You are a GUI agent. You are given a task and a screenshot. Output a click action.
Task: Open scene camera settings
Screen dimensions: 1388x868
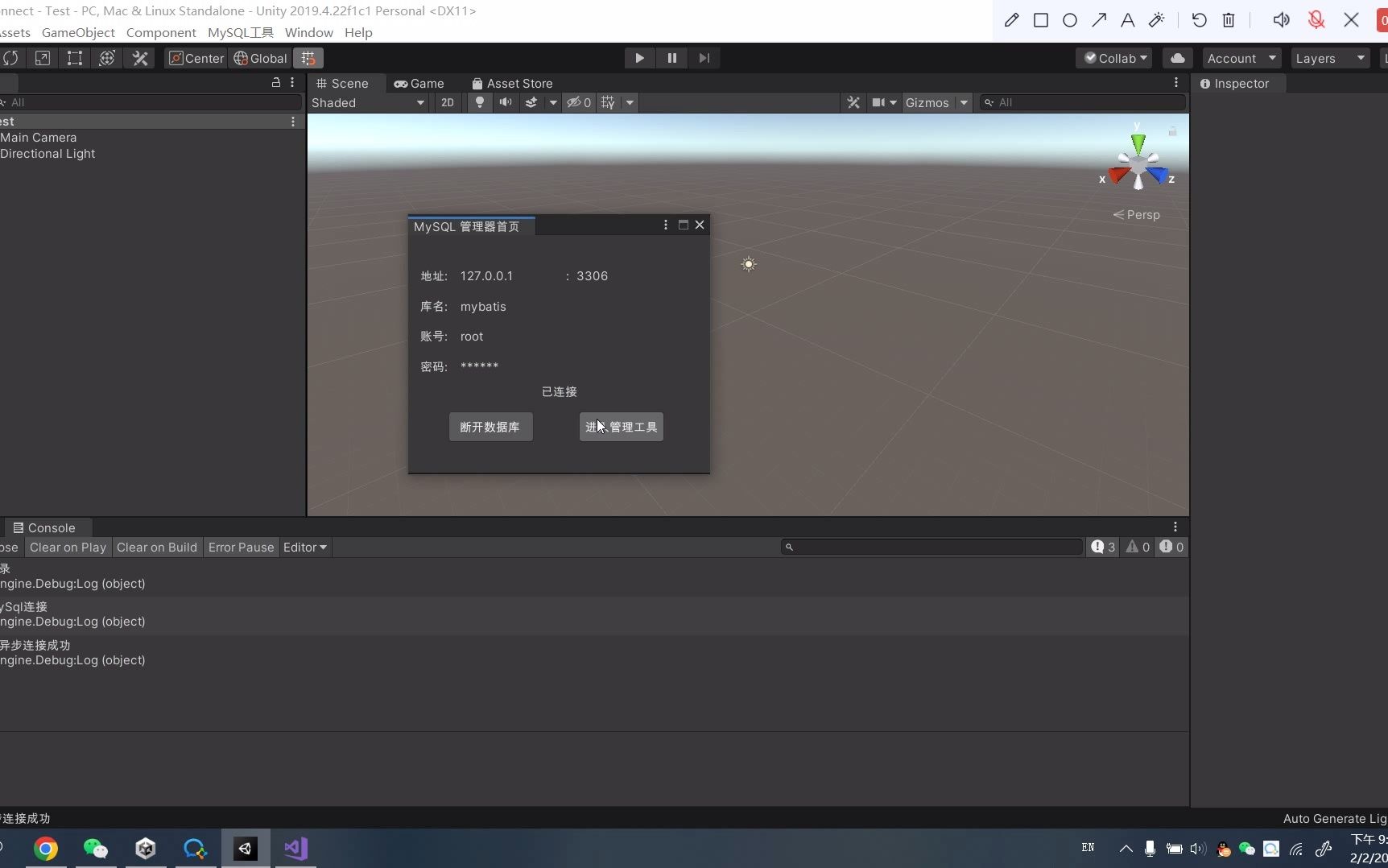883,102
